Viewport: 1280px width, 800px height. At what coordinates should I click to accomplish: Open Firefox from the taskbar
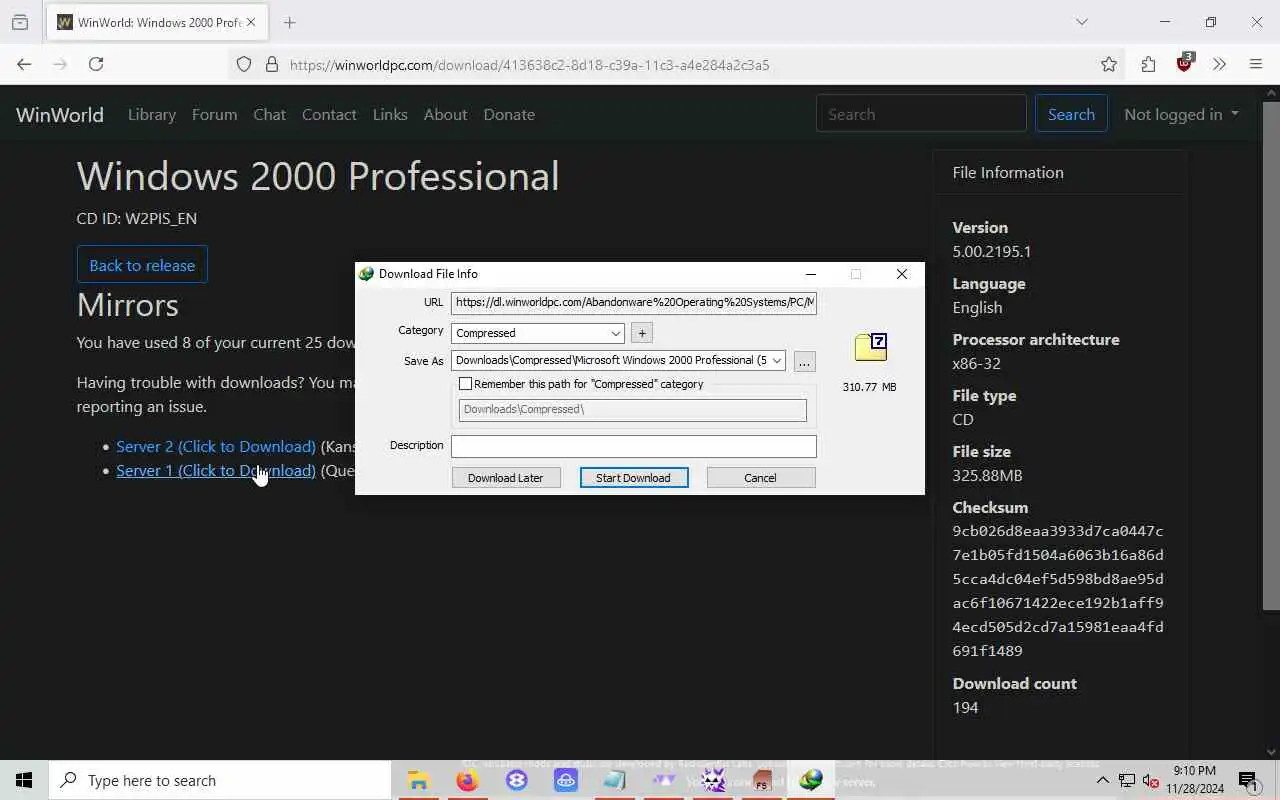pyautogui.click(x=467, y=780)
